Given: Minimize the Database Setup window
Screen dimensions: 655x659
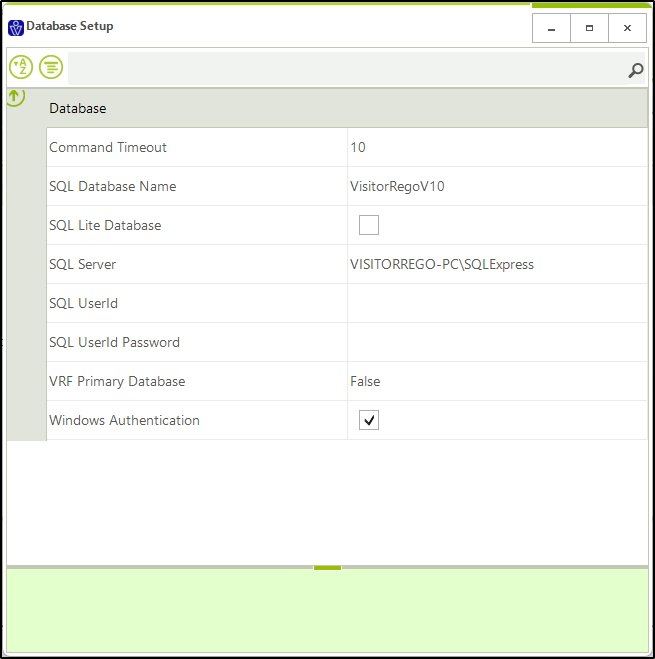Looking at the screenshot, I should [x=551, y=28].
